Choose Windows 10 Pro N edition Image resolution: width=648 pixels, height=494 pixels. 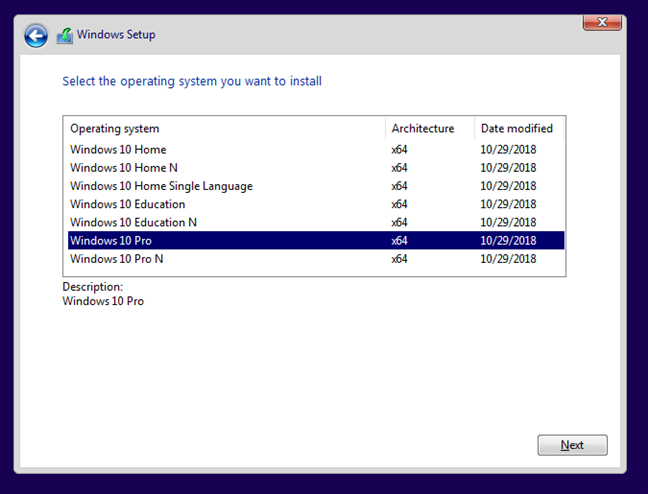[x=316, y=258]
